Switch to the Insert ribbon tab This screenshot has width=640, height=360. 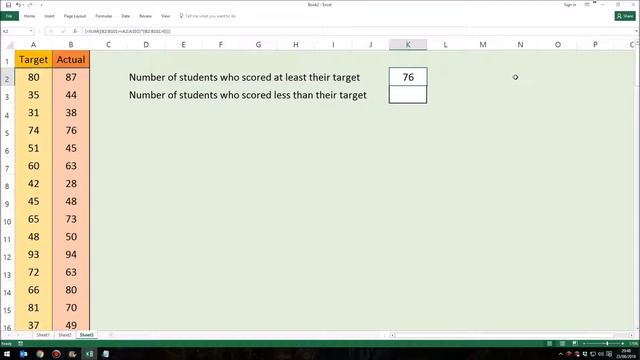(x=49, y=16)
